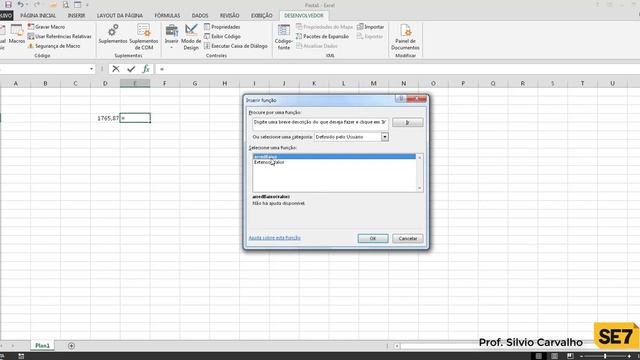The height and width of the screenshot is (360, 640).
Task: Confirm formula entry with check icon
Action: coord(131,69)
